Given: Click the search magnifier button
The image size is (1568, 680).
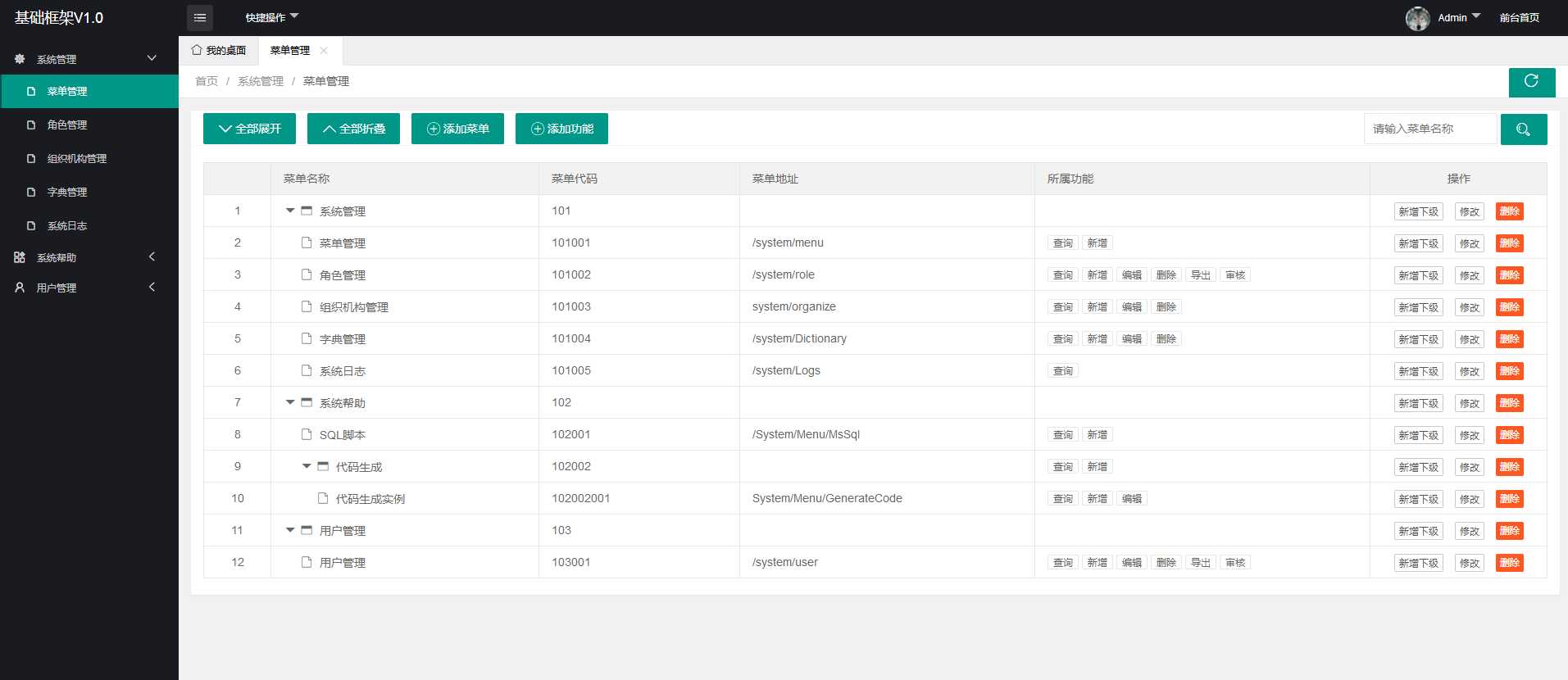Looking at the screenshot, I should click(1524, 129).
